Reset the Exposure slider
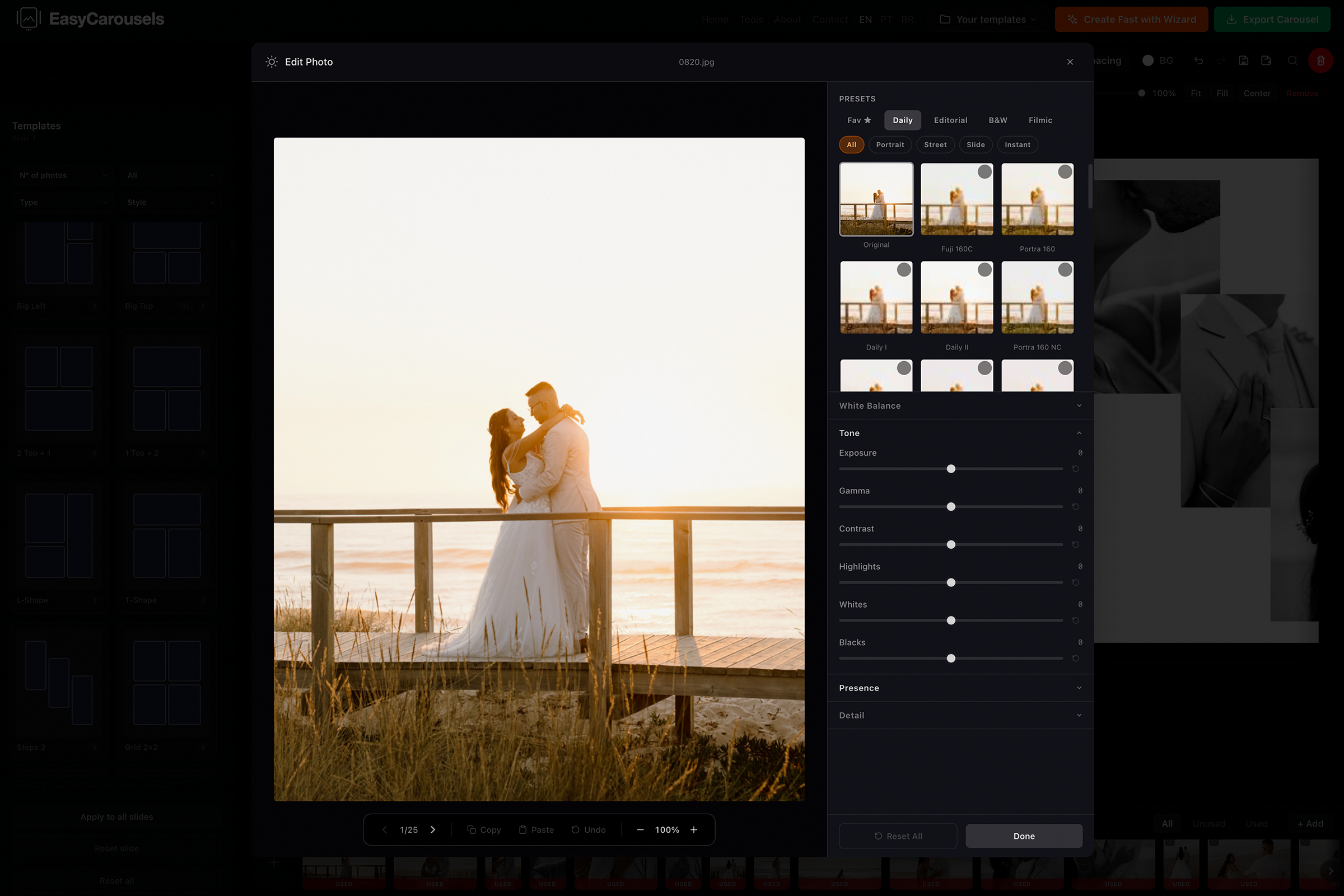Image resolution: width=1344 pixels, height=896 pixels. [x=1075, y=469]
